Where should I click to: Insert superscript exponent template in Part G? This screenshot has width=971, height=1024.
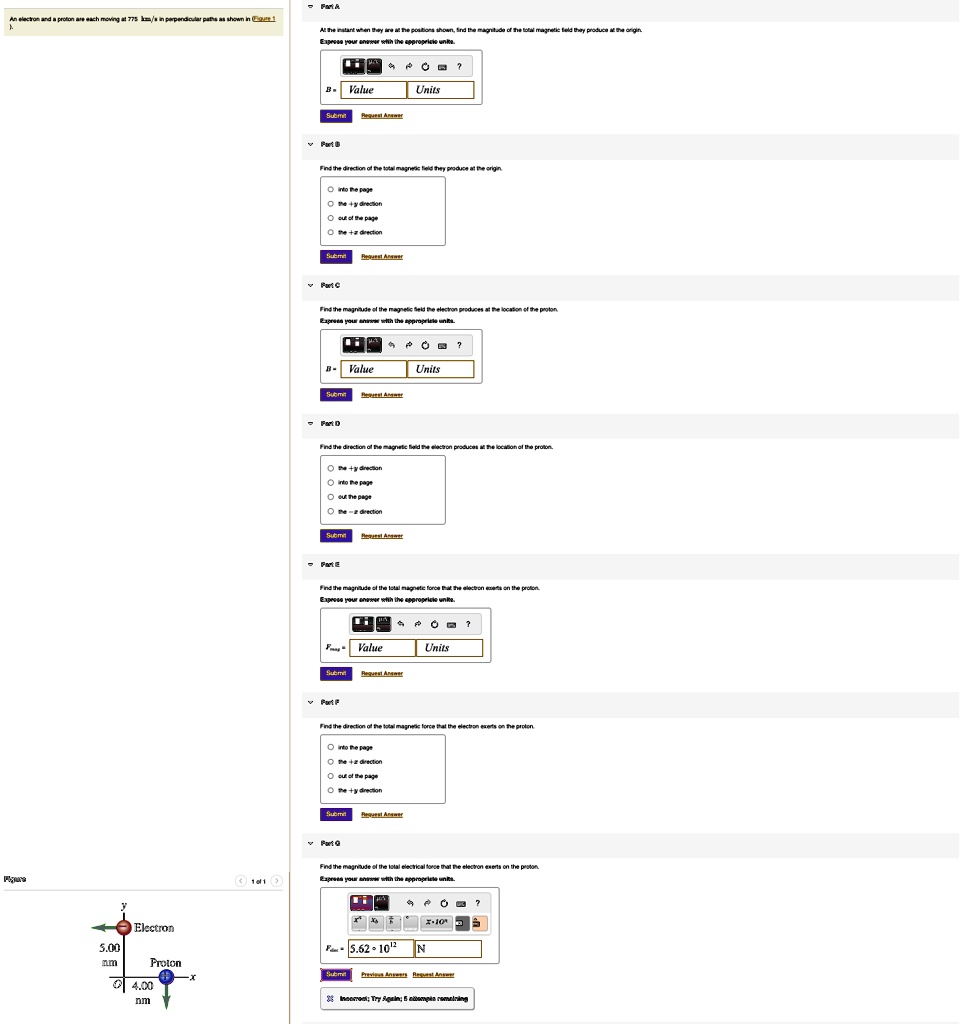356,923
